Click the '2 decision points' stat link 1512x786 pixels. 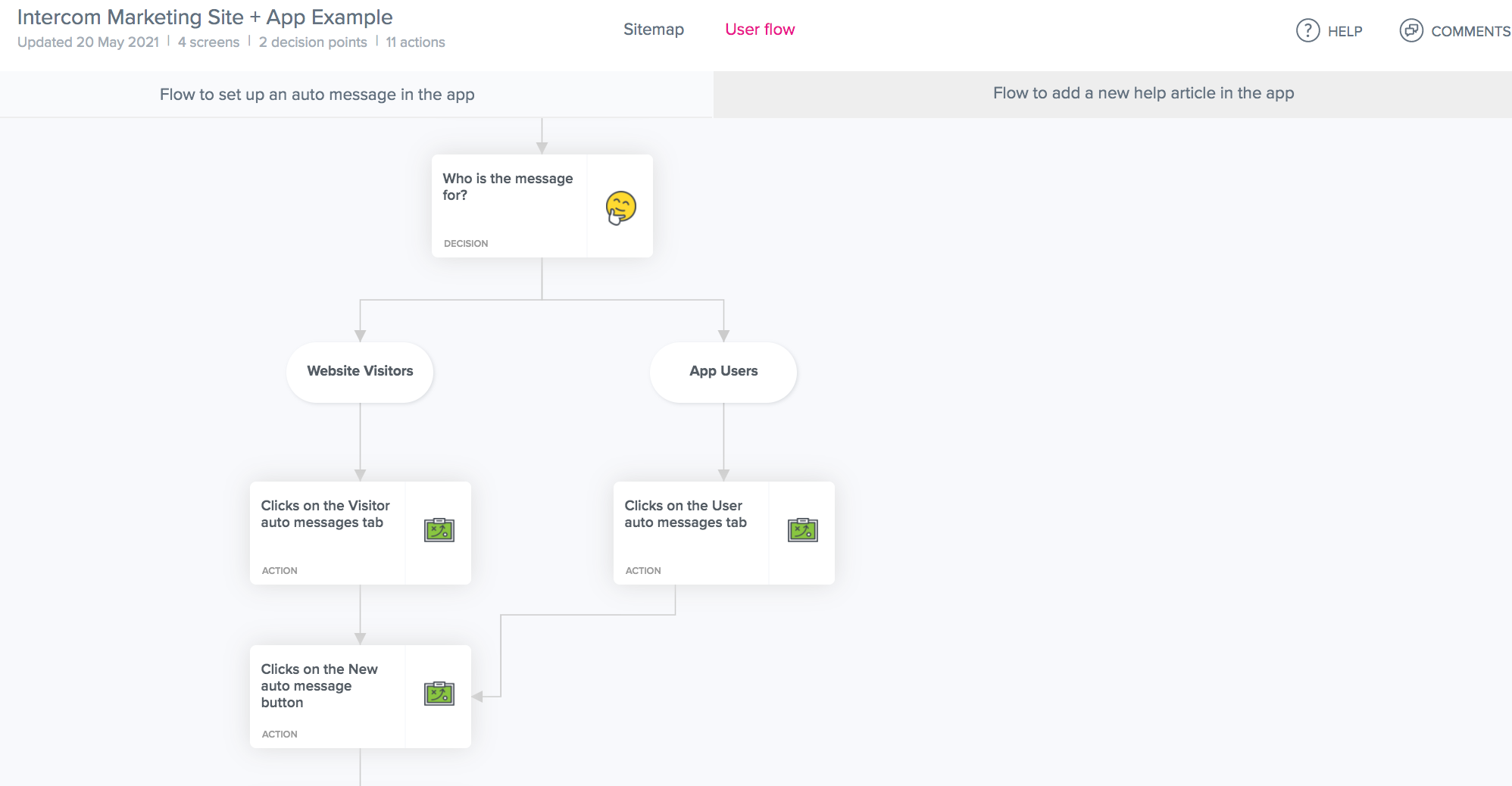(313, 42)
